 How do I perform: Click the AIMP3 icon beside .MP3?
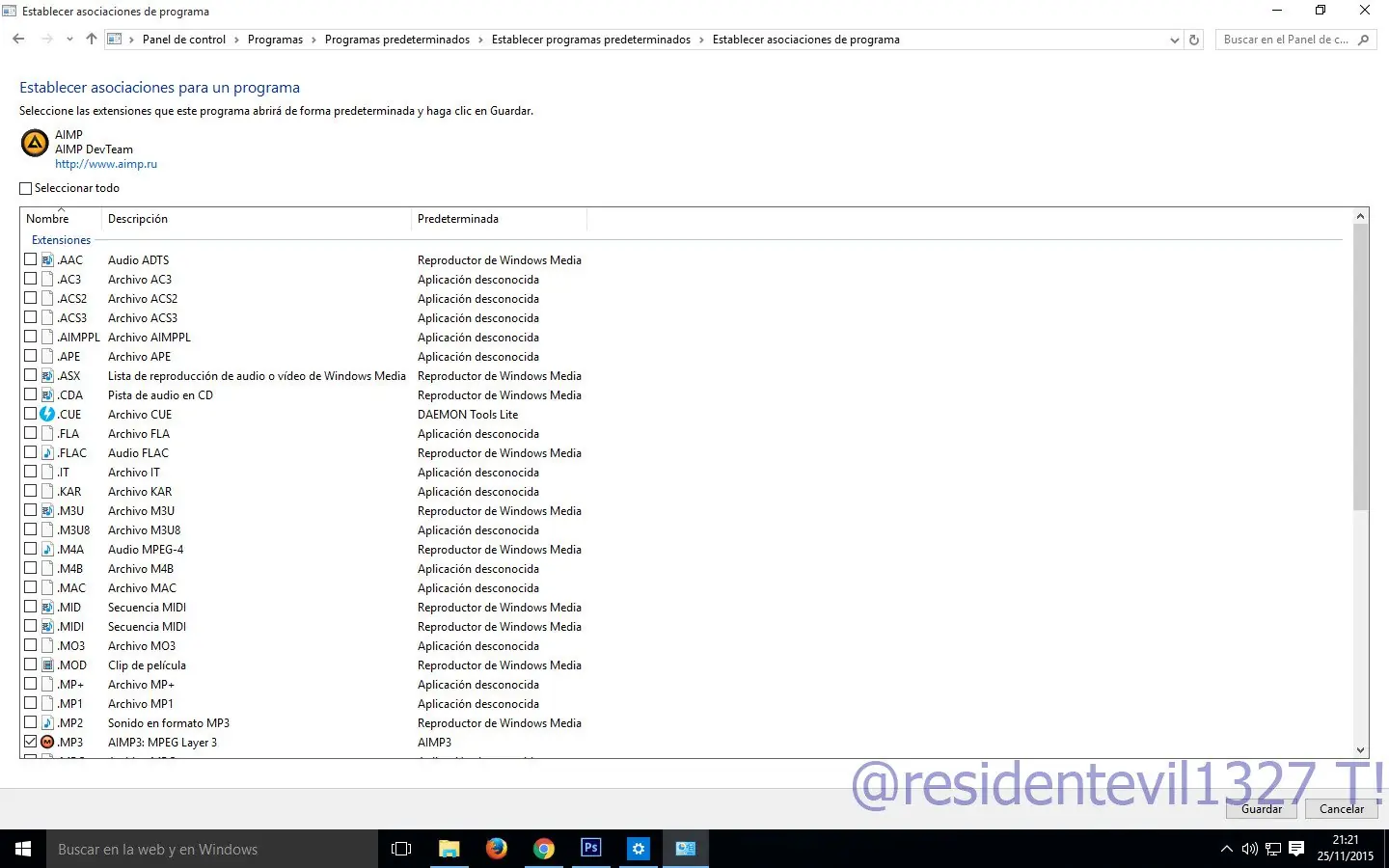tap(47, 742)
